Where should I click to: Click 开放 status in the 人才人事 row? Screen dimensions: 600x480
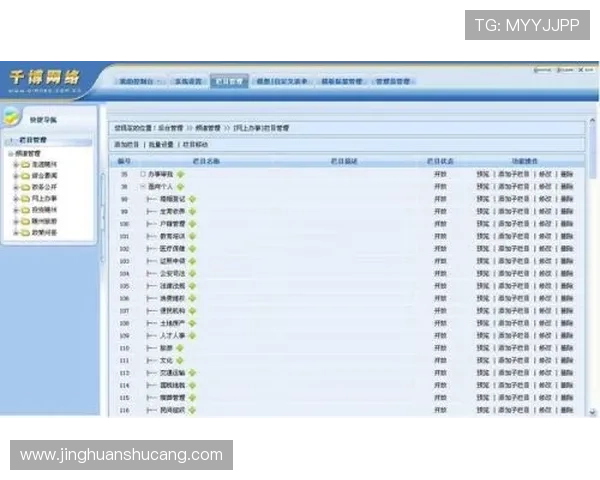coord(440,336)
